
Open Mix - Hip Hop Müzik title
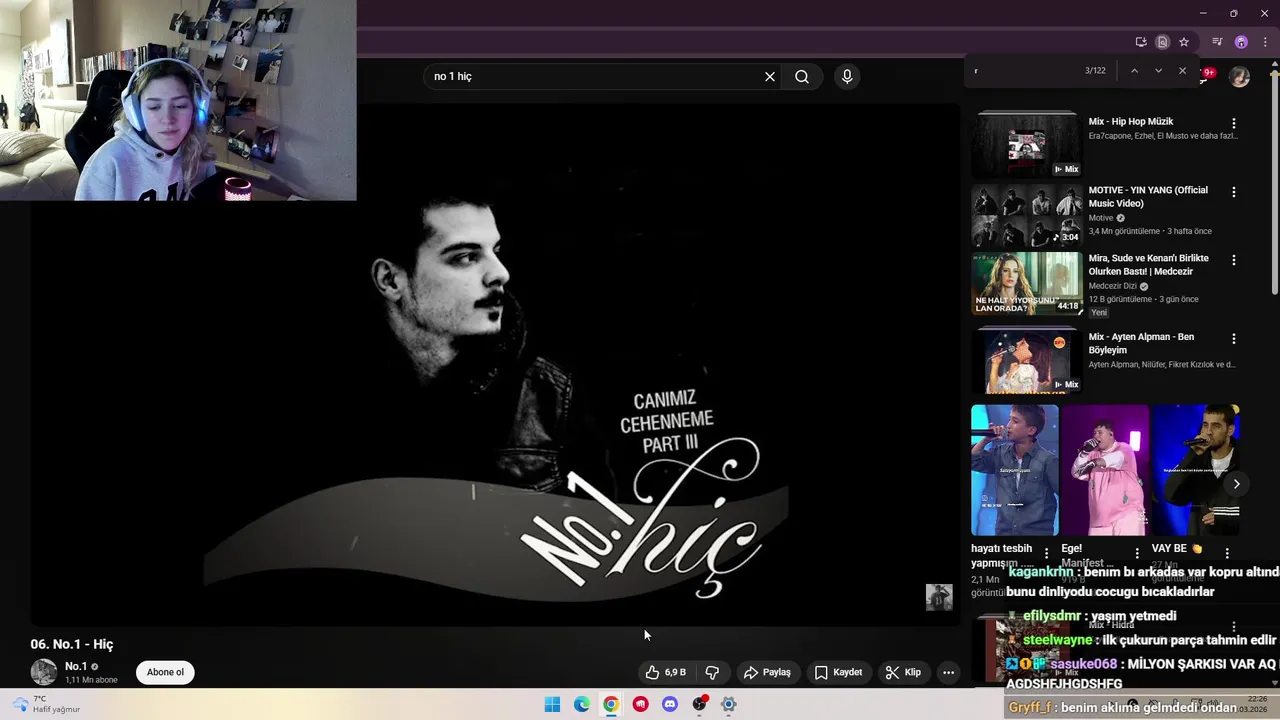1131,122
